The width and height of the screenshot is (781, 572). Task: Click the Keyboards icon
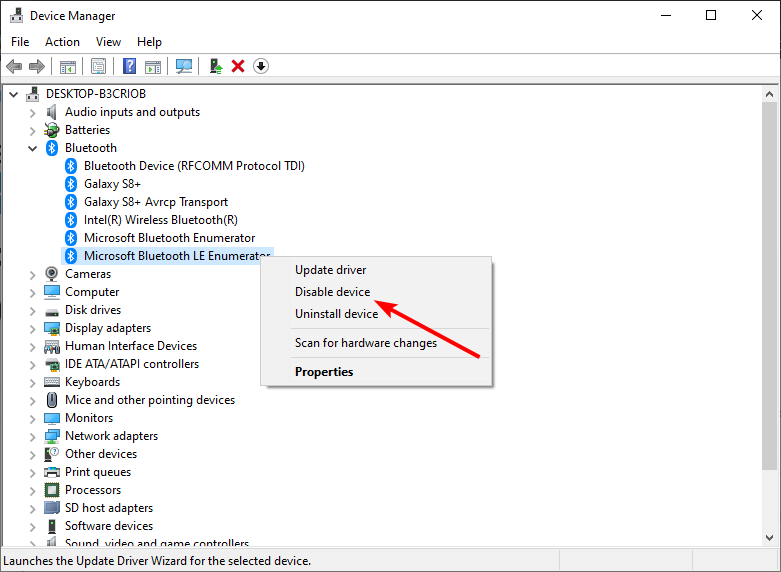point(52,382)
